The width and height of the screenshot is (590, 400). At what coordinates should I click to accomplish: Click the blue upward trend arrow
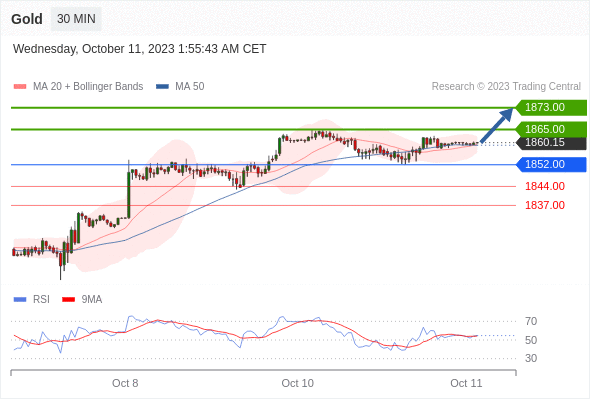pyautogui.click(x=497, y=125)
